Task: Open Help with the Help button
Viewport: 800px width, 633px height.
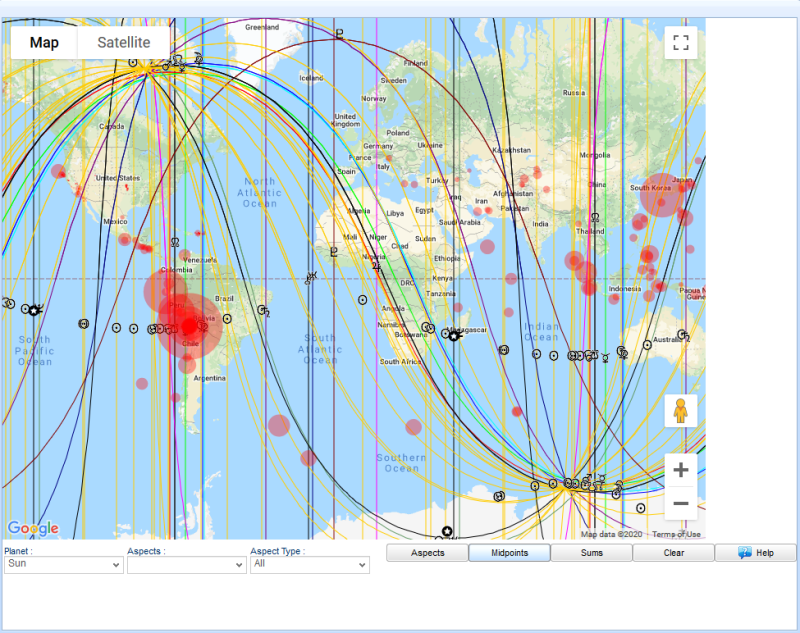Action: pyautogui.click(x=756, y=553)
